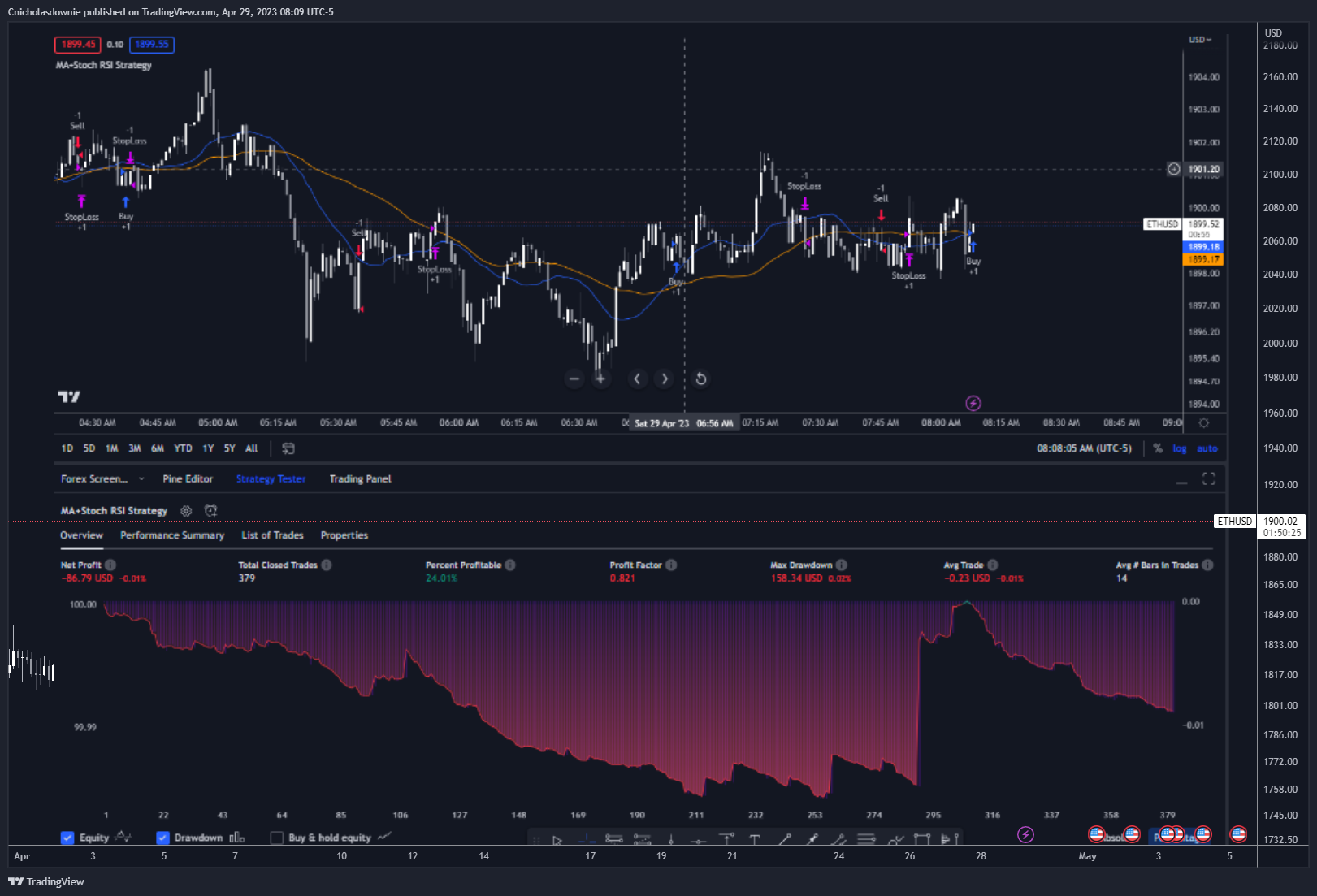Show info for Profit Factor
This screenshot has height=896, width=1317.
pyautogui.click(x=671, y=565)
